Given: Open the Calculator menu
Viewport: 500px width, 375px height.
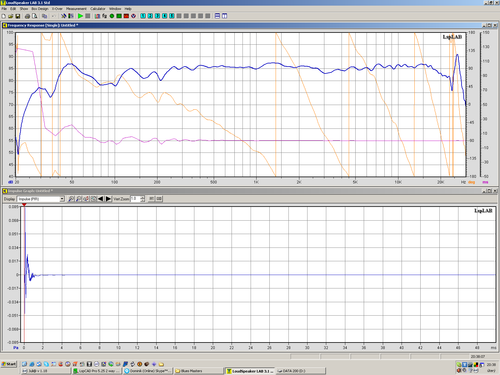Looking at the screenshot, I should [98, 9].
